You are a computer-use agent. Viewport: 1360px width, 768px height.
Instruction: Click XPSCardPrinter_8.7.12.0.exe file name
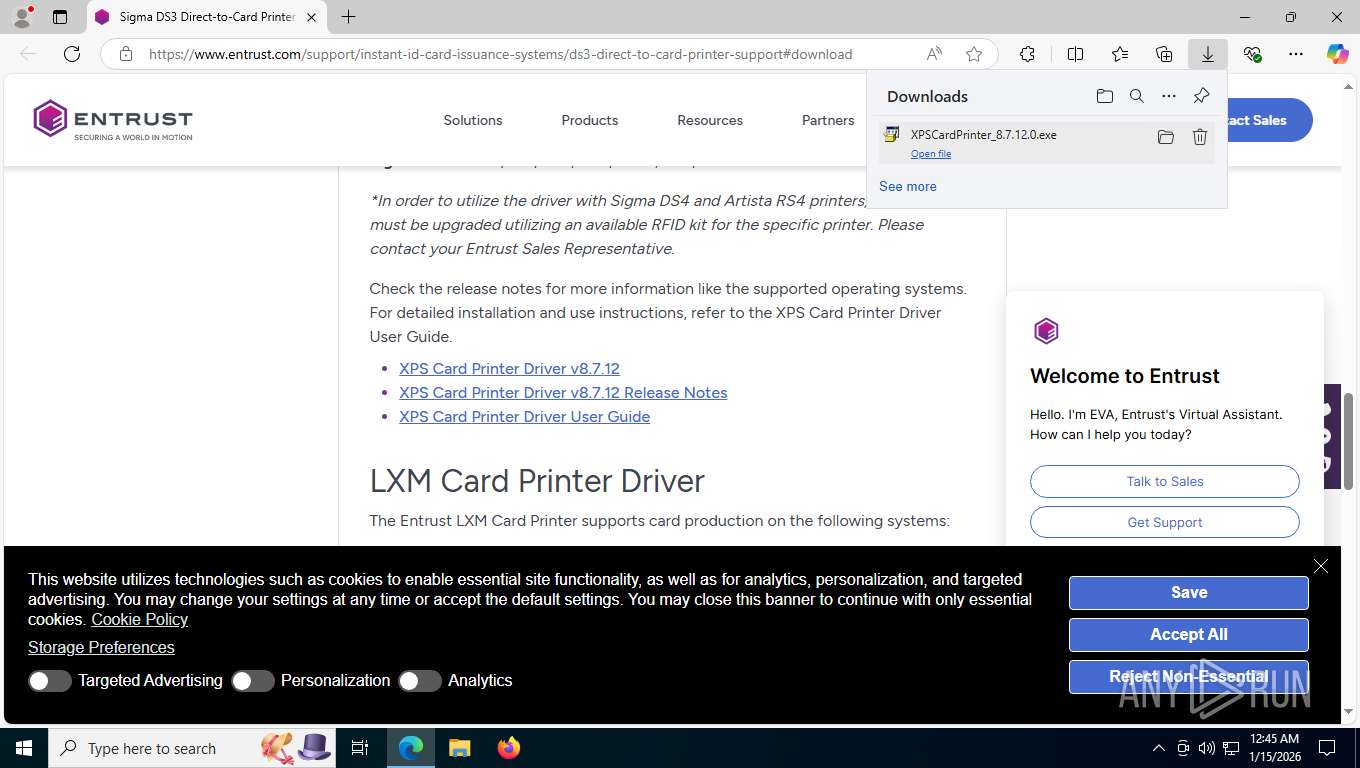tap(983, 134)
